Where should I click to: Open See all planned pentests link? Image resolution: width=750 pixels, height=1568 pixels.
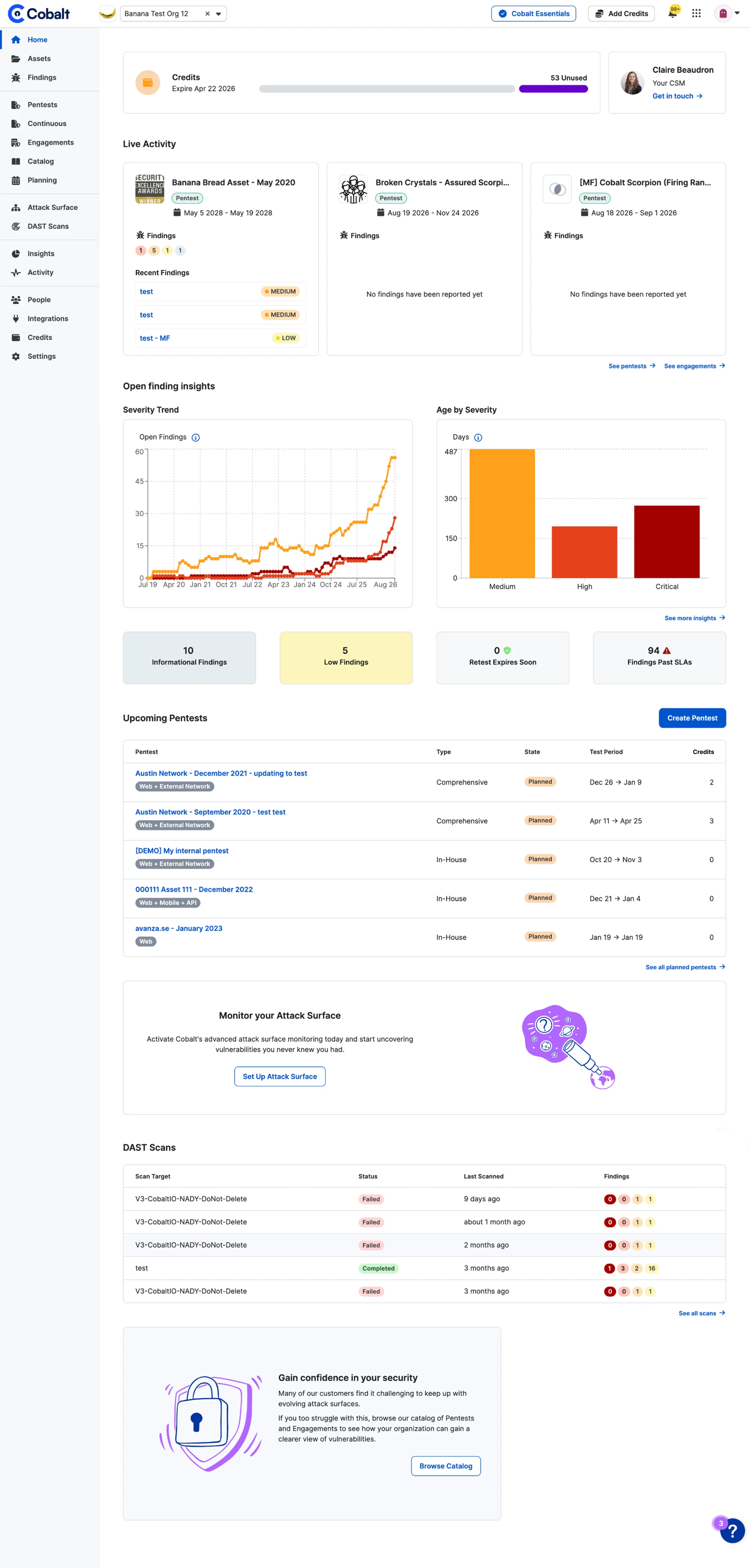click(685, 967)
